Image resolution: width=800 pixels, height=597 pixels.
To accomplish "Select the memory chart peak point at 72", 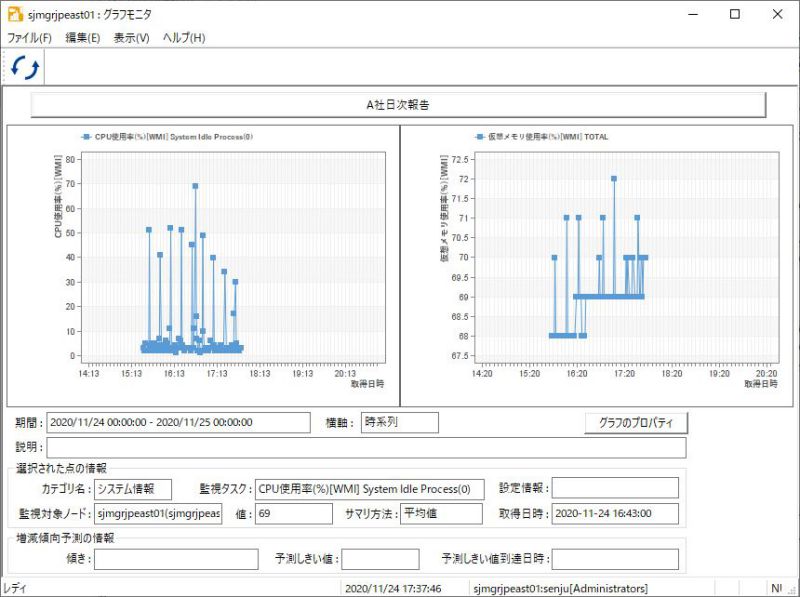I will 614,179.
